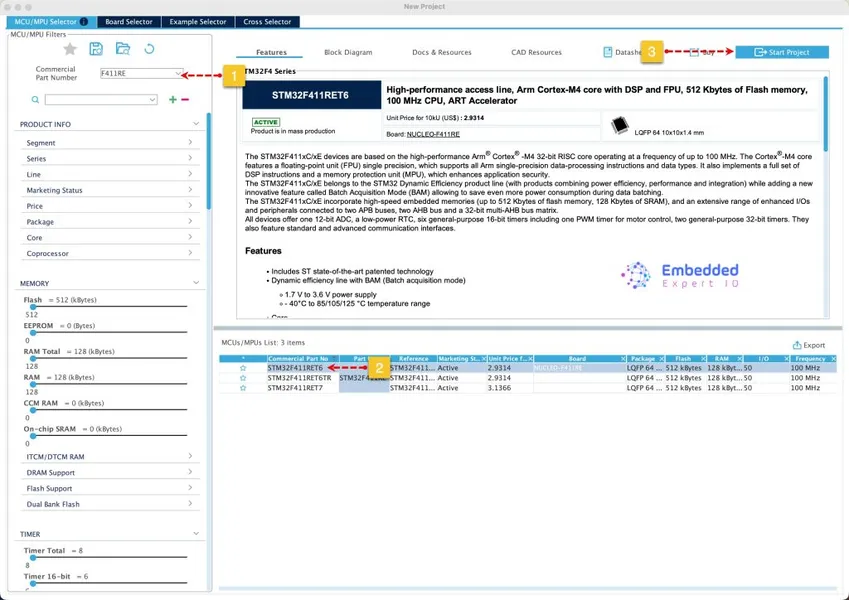Click the red minus remove filter icon
Viewport: 849px width, 600px height.
[185, 100]
